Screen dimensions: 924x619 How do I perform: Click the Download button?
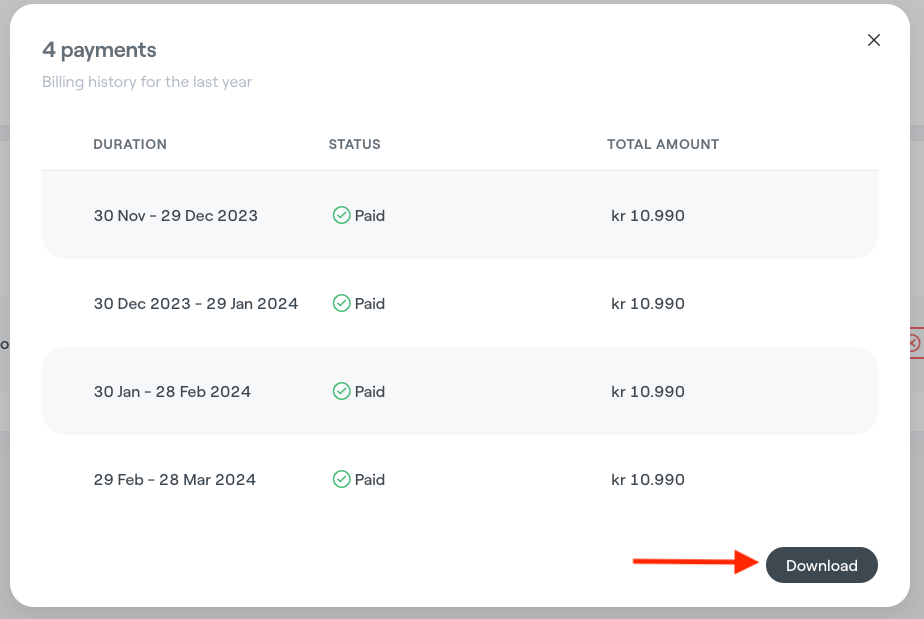pos(821,565)
